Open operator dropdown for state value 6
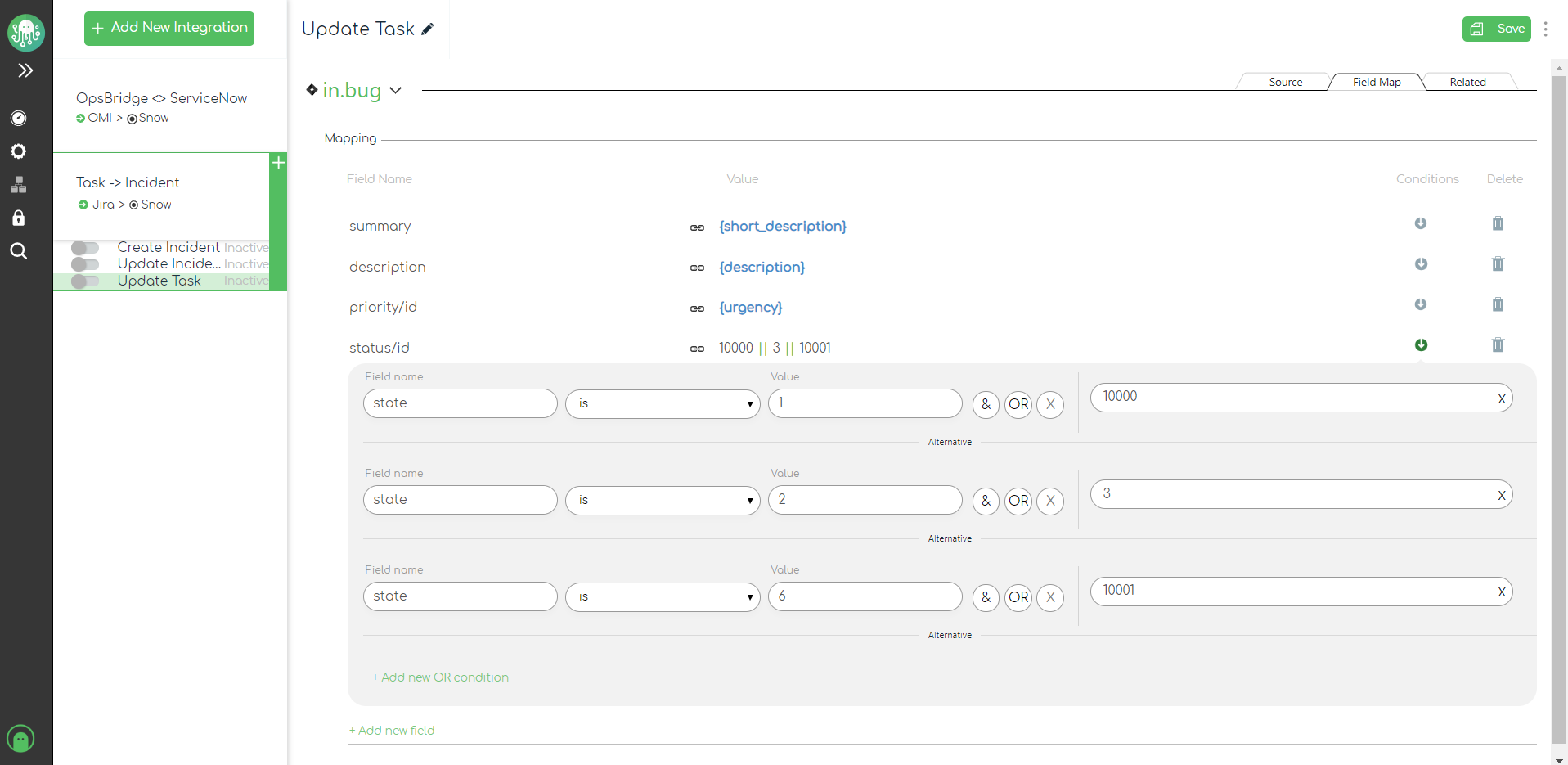This screenshot has height=765, width=1568. (663, 596)
